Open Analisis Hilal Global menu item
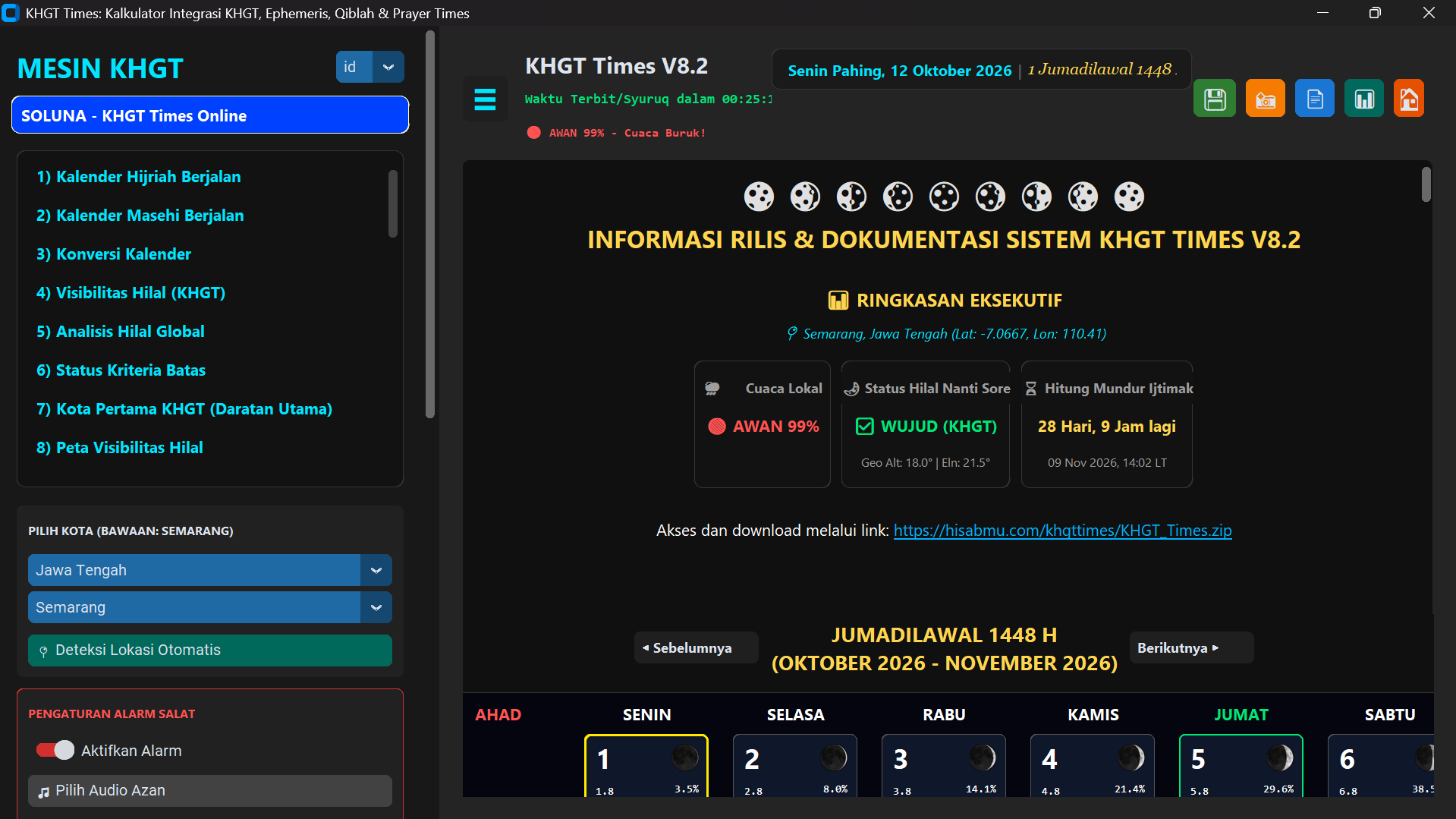 coord(121,332)
